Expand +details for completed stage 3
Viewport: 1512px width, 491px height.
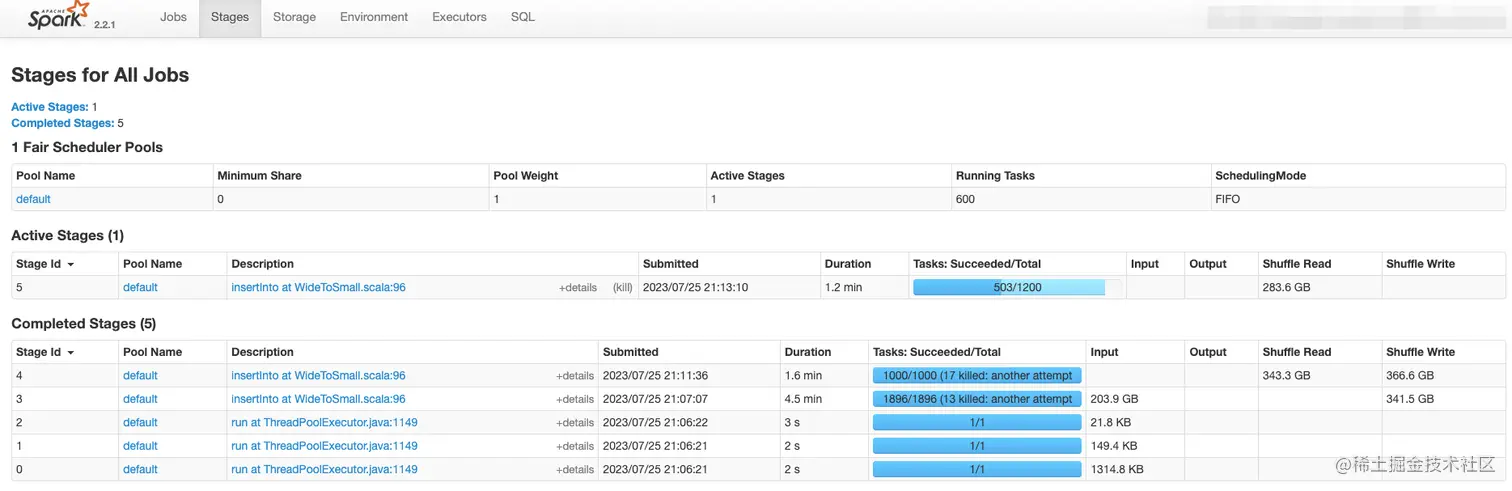tap(575, 399)
